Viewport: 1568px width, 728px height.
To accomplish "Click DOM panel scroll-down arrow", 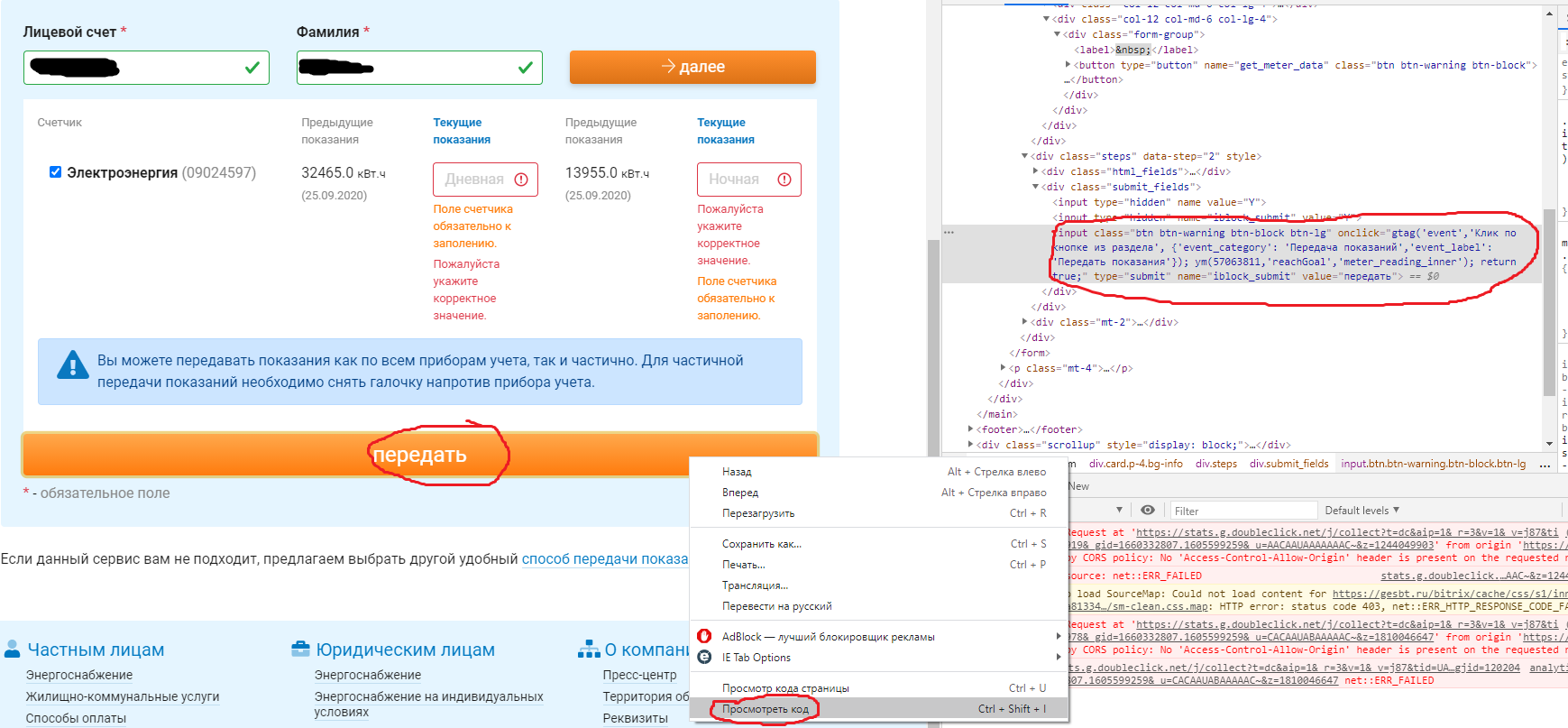I will click(x=1549, y=444).
